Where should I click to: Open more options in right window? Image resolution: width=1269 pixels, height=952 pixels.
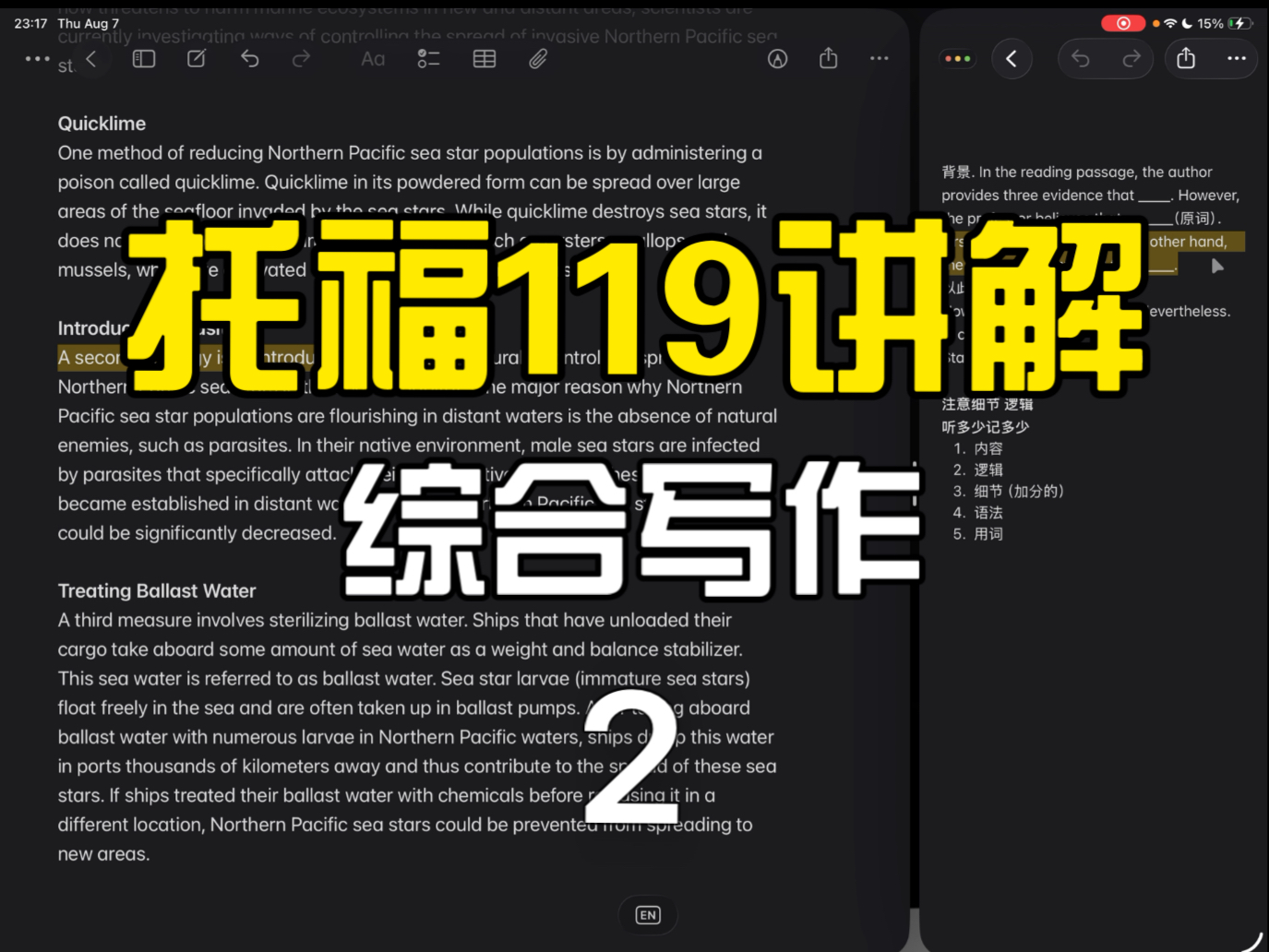pyautogui.click(x=1237, y=59)
